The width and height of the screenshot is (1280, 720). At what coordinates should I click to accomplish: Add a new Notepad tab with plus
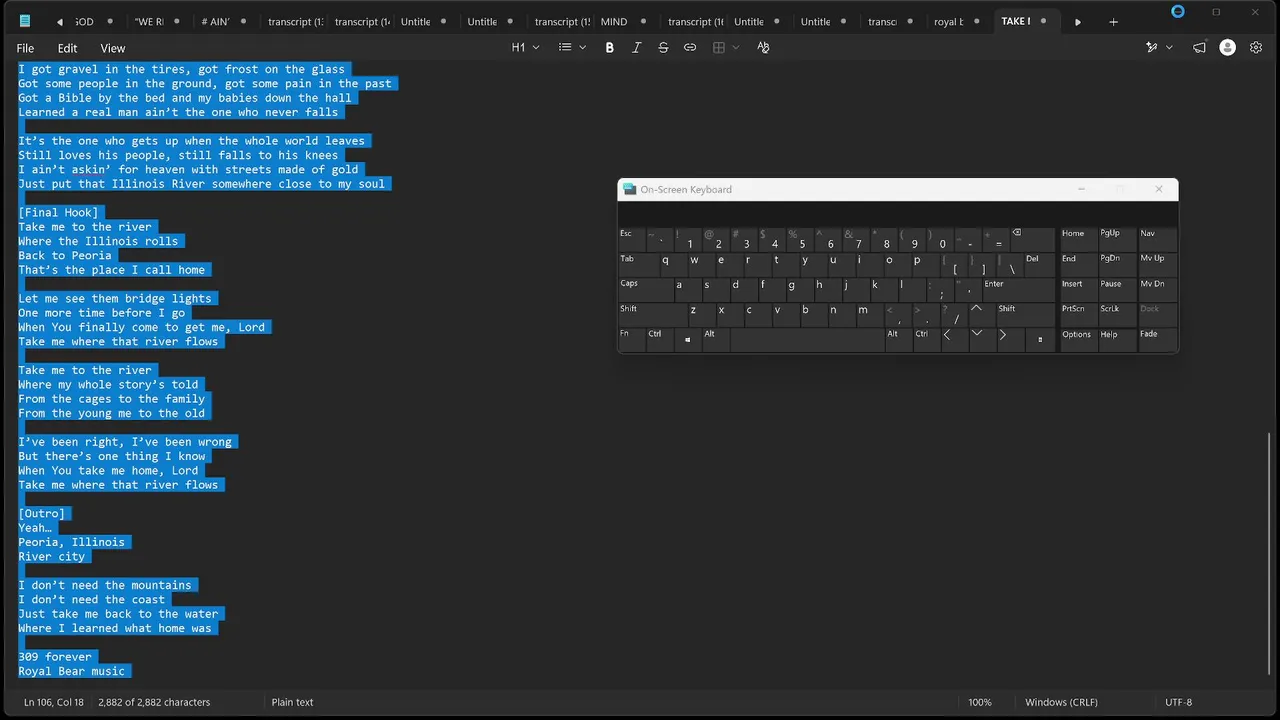pyautogui.click(x=1113, y=22)
